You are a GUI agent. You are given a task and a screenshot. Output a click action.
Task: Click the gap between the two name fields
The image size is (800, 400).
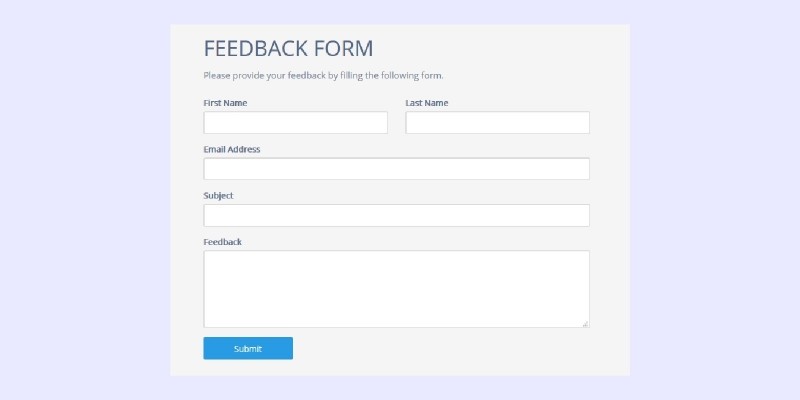[x=396, y=122]
